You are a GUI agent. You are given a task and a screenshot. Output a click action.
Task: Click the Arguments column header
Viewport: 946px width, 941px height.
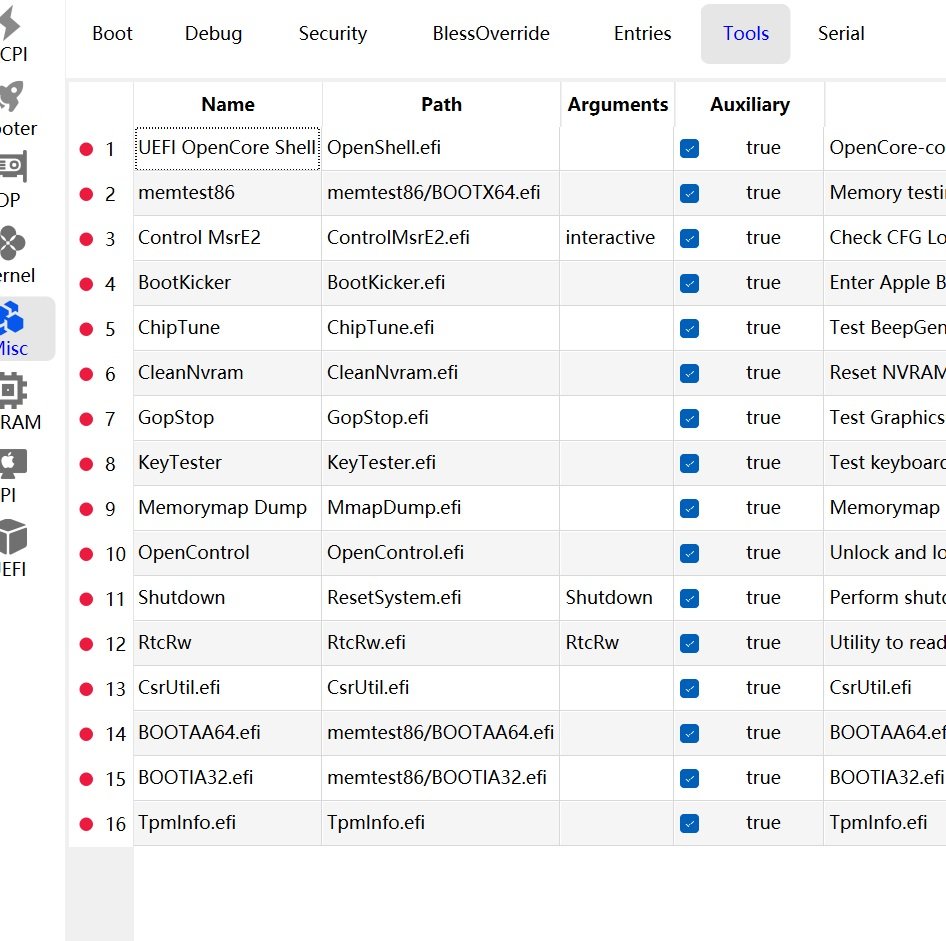click(x=618, y=104)
